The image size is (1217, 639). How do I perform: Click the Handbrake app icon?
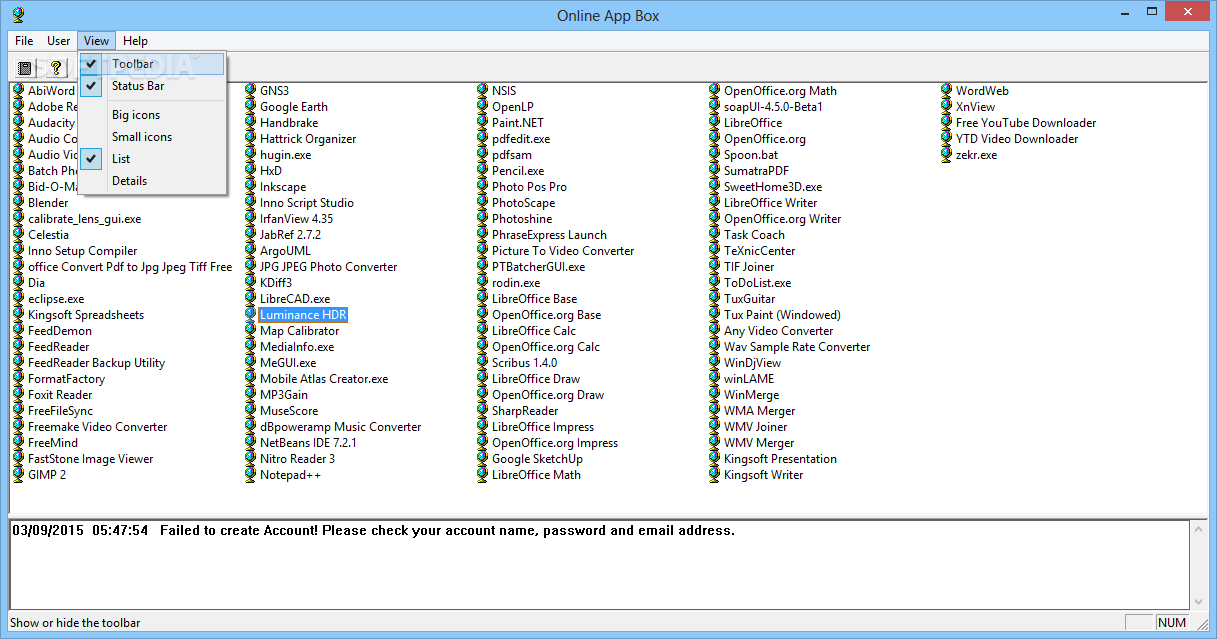click(251, 123)
